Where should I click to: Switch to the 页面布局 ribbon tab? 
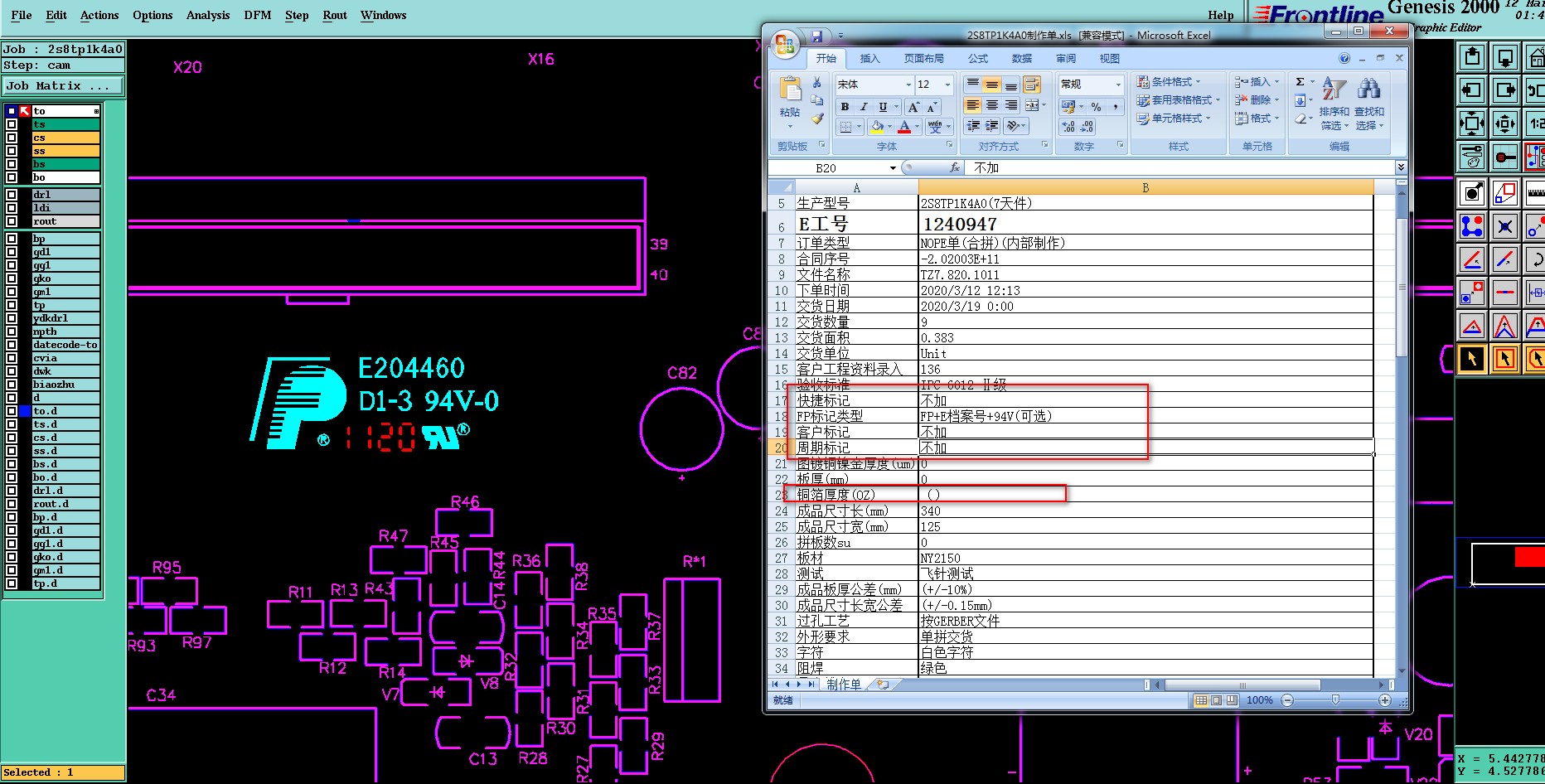coord(923,58)
